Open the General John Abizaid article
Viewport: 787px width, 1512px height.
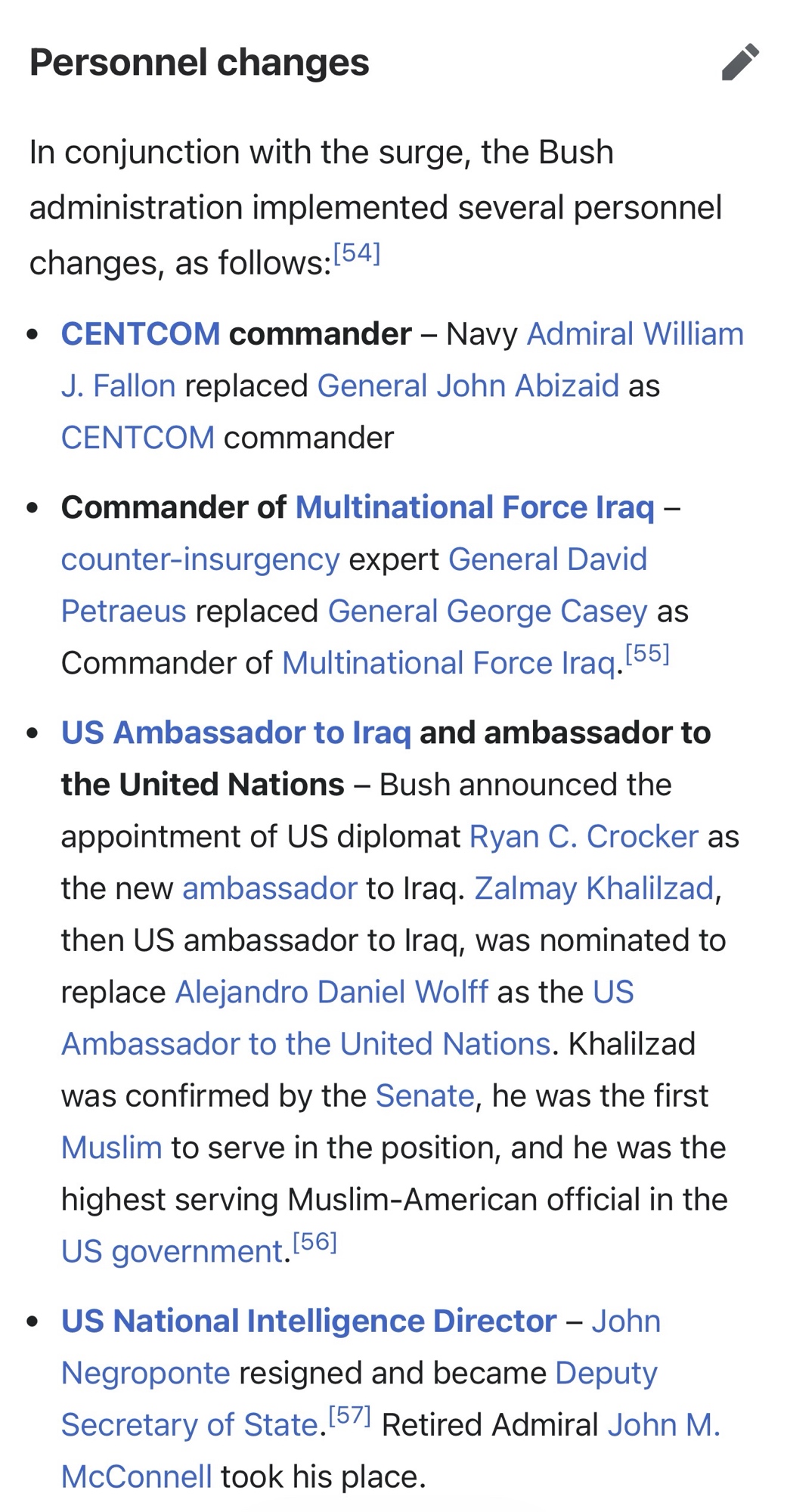[468, 386]
